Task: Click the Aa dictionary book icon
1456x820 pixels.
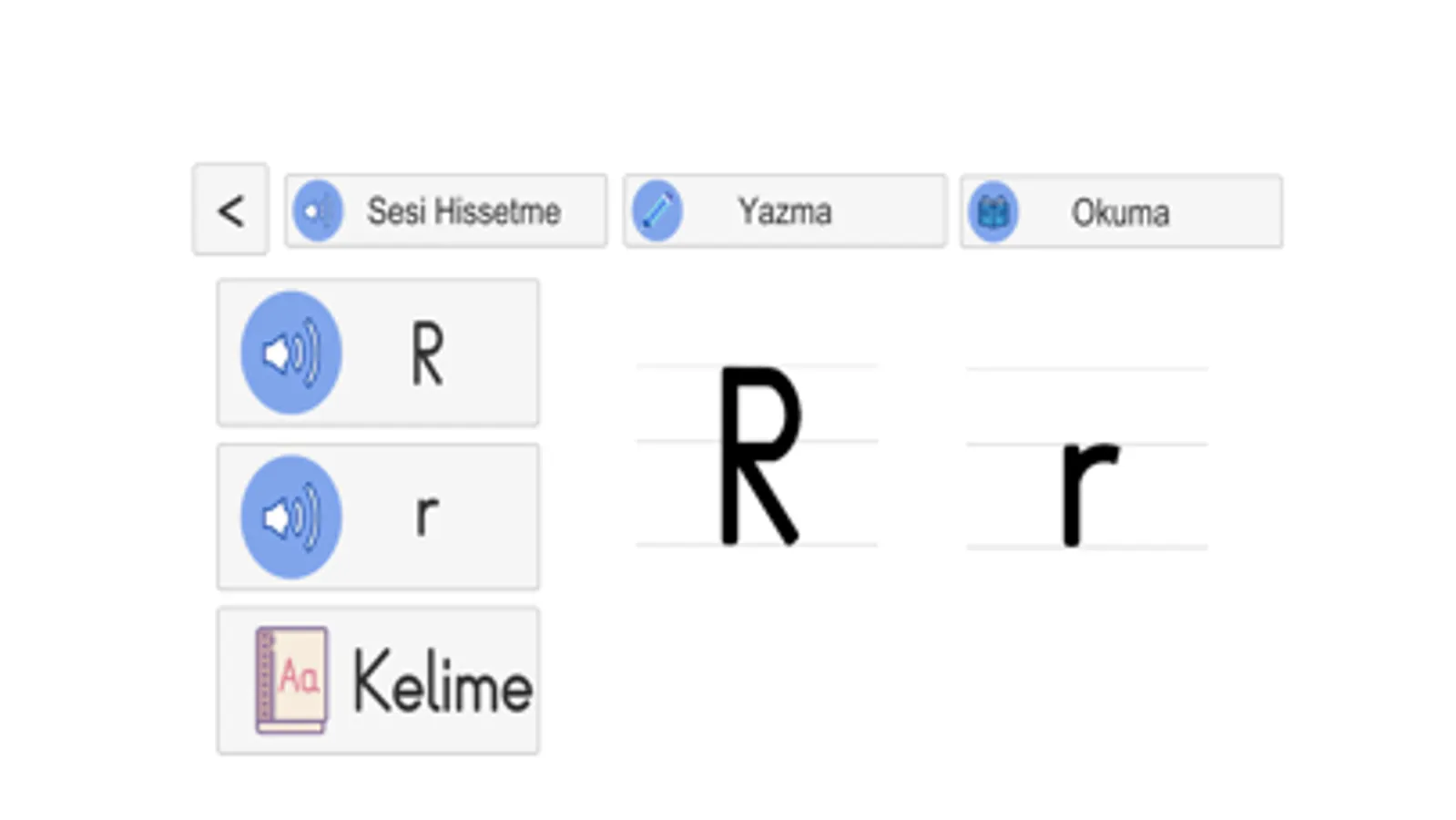Action: (291, 680)
